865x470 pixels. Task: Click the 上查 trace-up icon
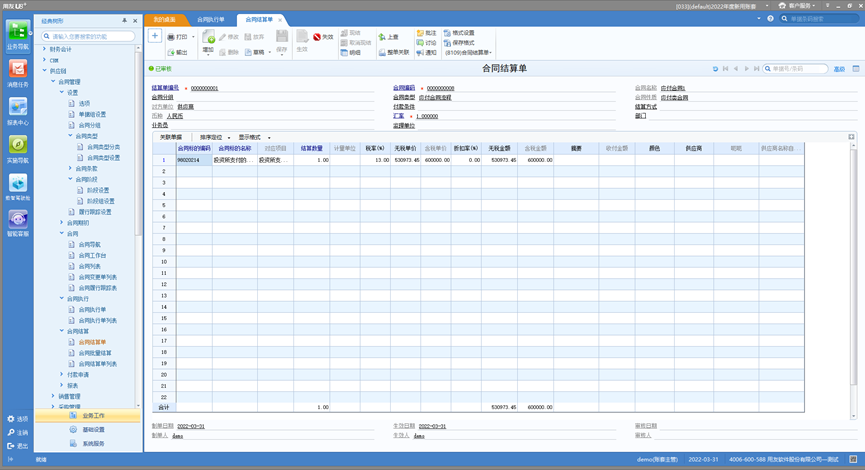[382, 37]
